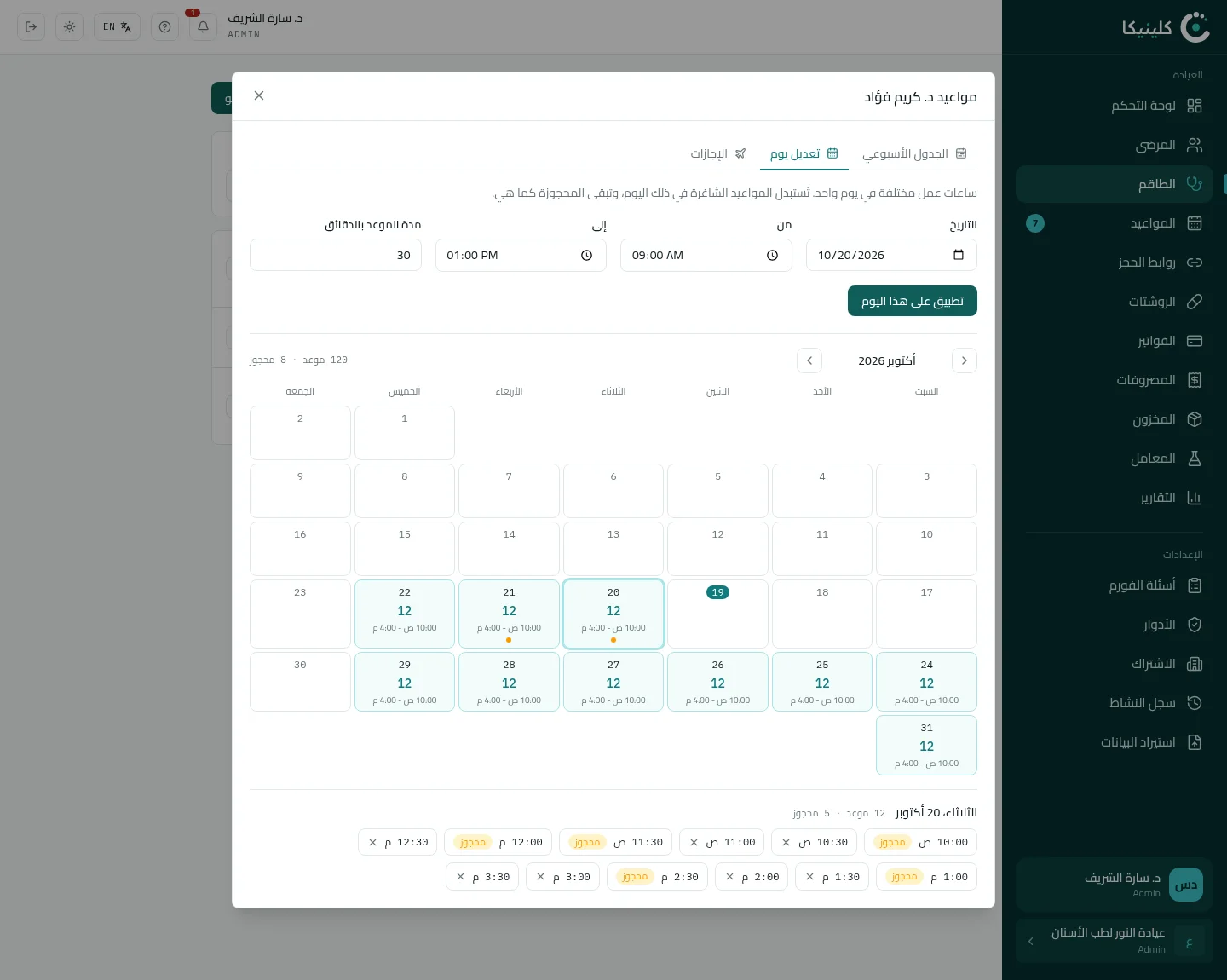The height and width of the screenshot is (980, 1227).
Task: Toggle the light theme sun icon
Action: [69, 26]
